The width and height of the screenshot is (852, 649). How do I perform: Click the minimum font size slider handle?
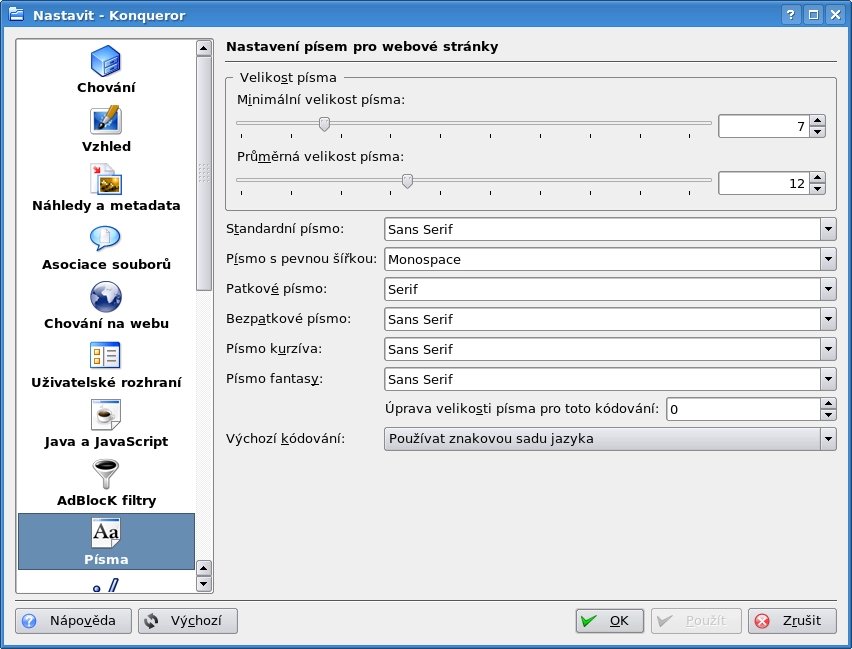coord(324,124)
